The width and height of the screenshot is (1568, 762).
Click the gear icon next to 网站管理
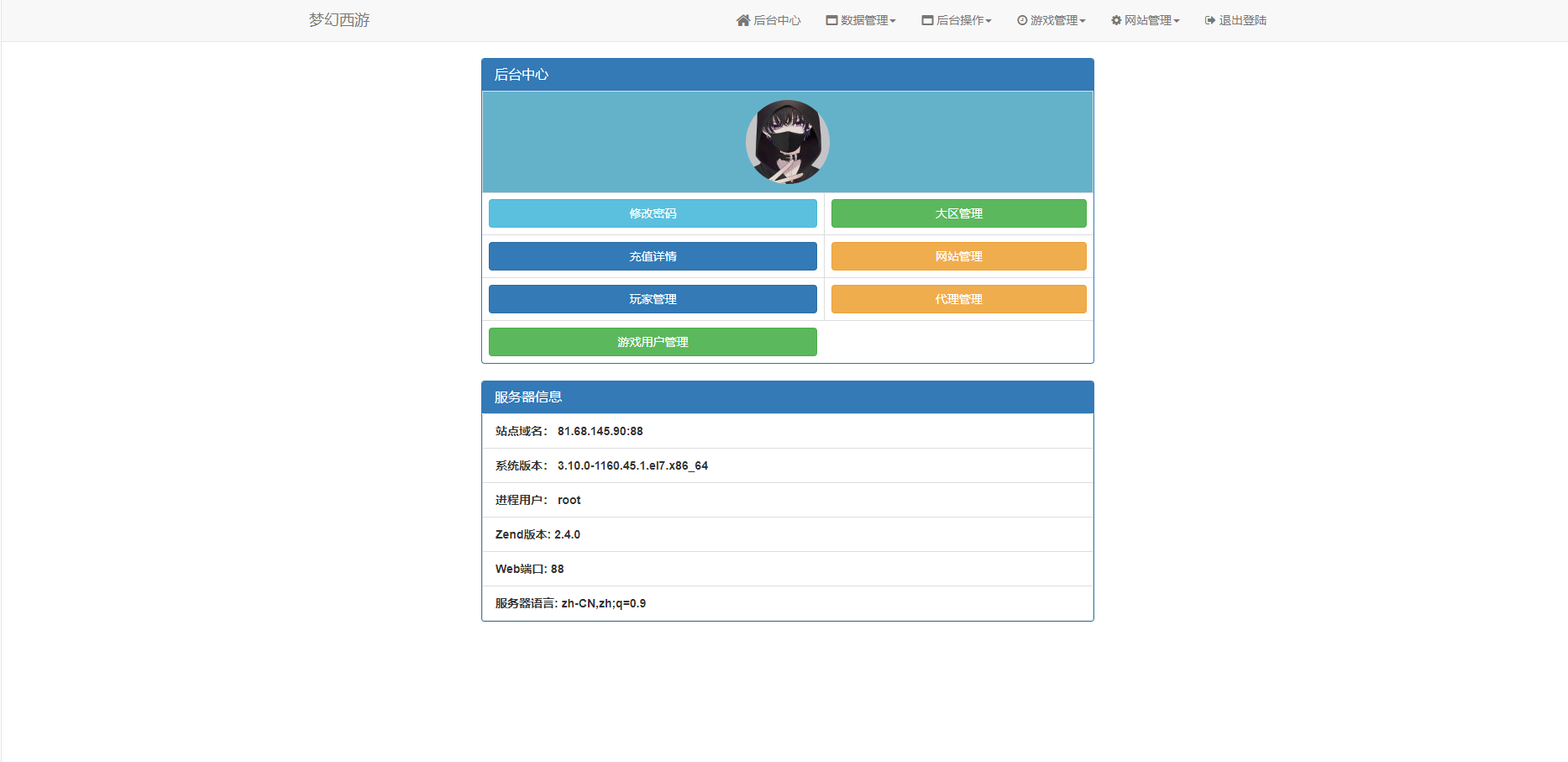pyautogui.click(x=1116, y=20)
